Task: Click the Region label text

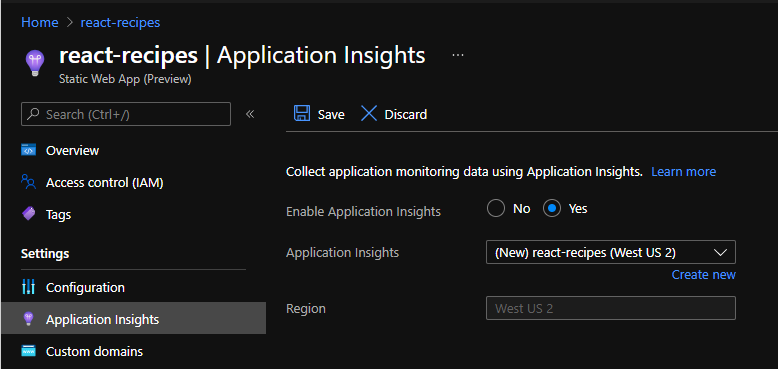Action: pyautogui.click(x=306, y=308)
